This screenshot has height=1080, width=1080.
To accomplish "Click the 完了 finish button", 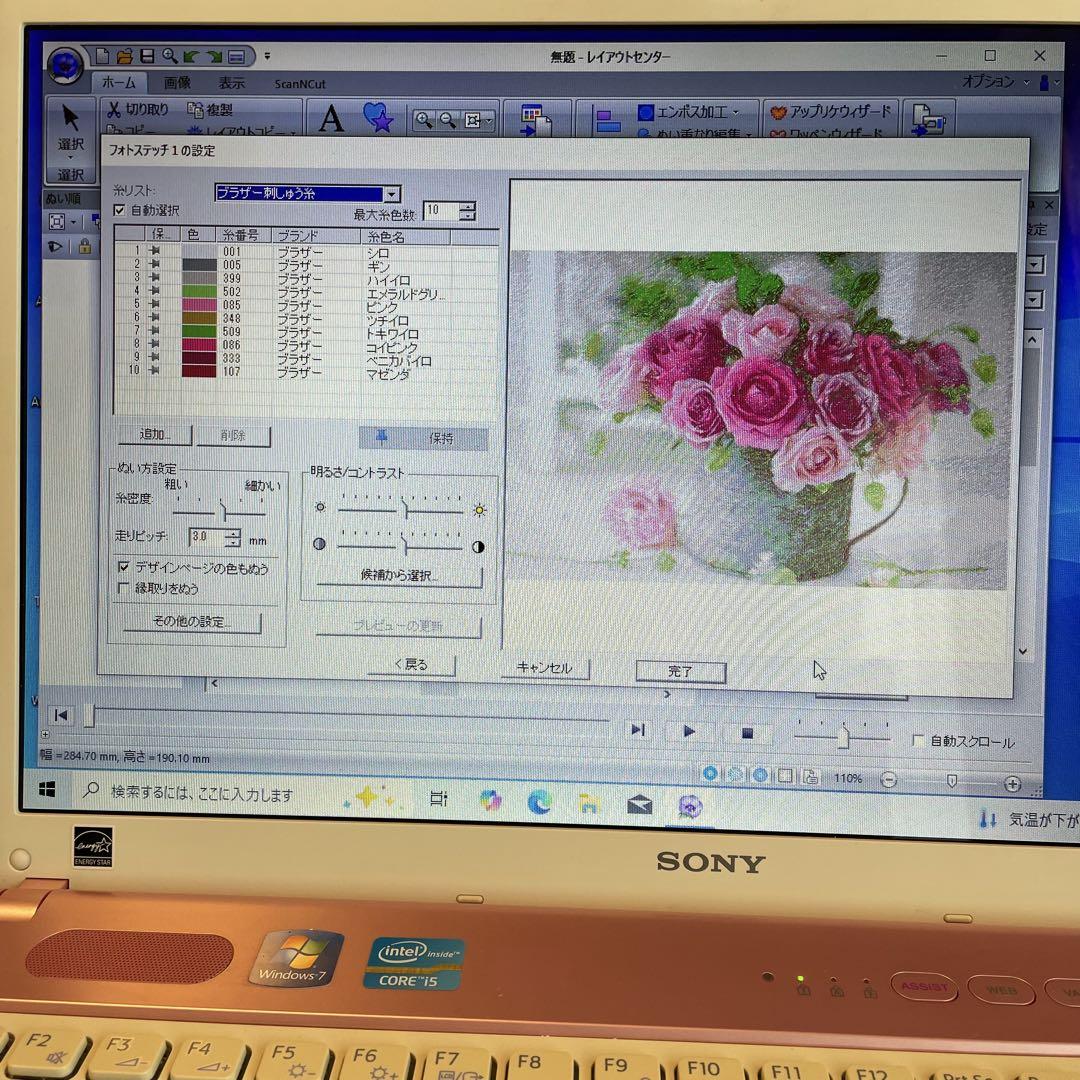I will pos(681,671).
